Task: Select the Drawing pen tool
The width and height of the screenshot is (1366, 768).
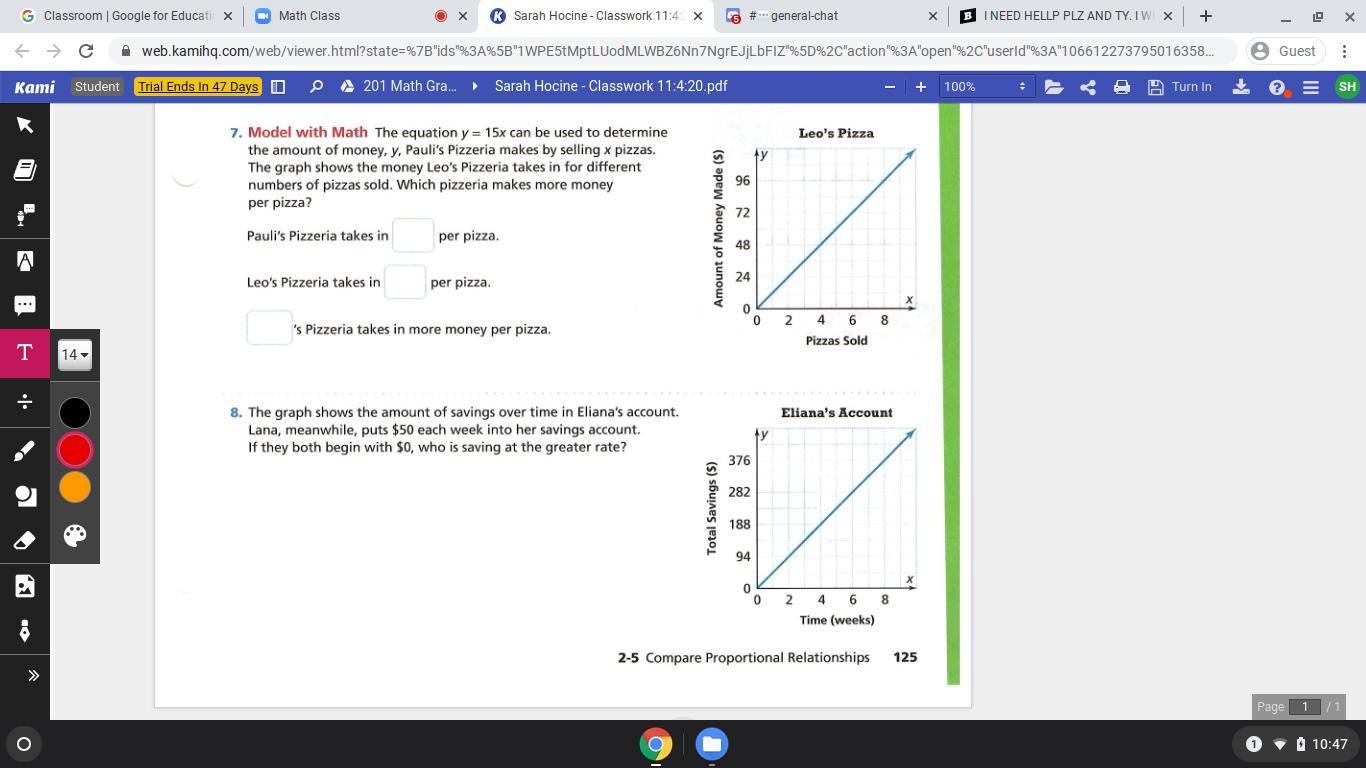Action: [x=25, y=451]
